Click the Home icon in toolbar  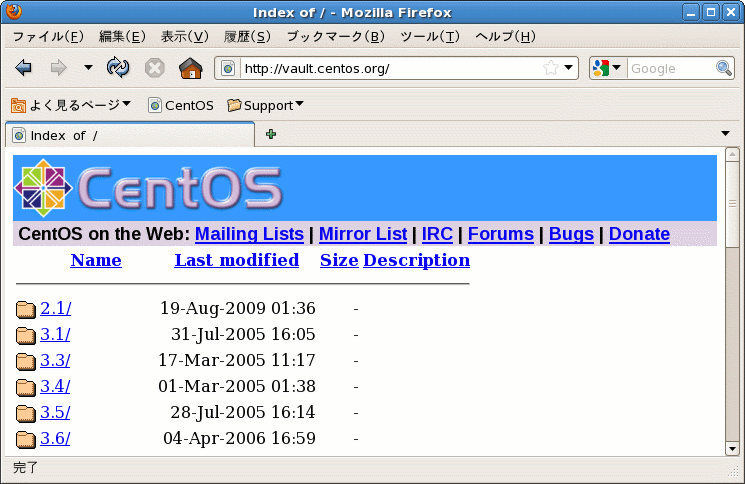pyautogui.click(x=190, y=68)
